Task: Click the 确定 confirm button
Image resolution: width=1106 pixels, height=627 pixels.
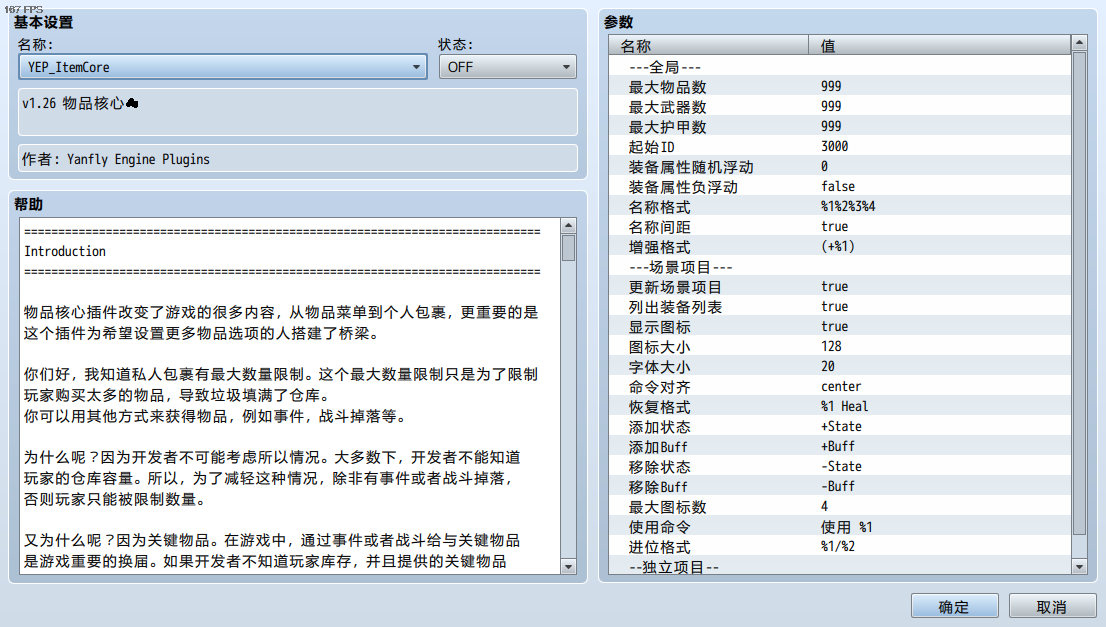Action: (x=954, y=607)
